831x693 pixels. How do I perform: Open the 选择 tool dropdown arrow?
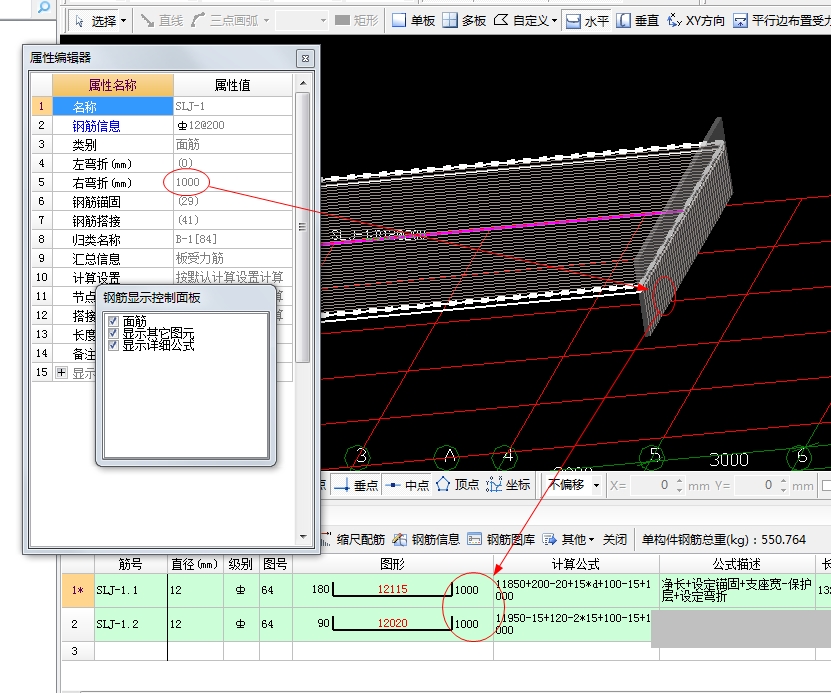(x=123, y=21)
